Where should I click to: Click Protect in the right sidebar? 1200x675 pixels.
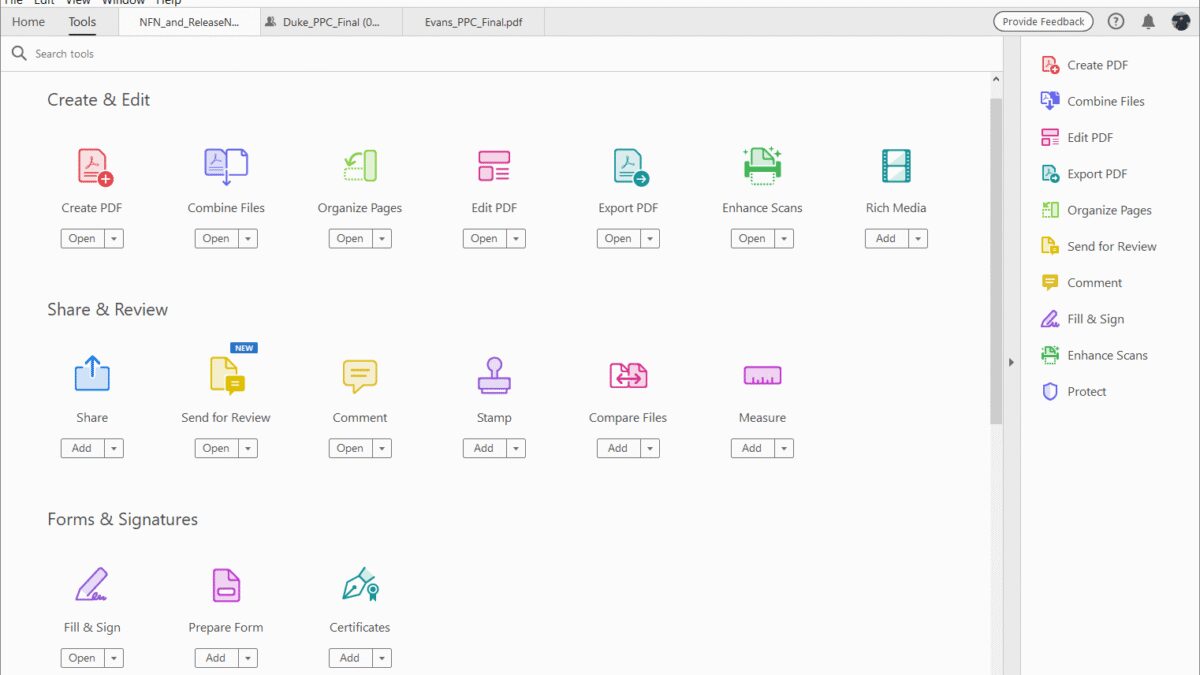pyautogui.click(x=1086, y=392)
